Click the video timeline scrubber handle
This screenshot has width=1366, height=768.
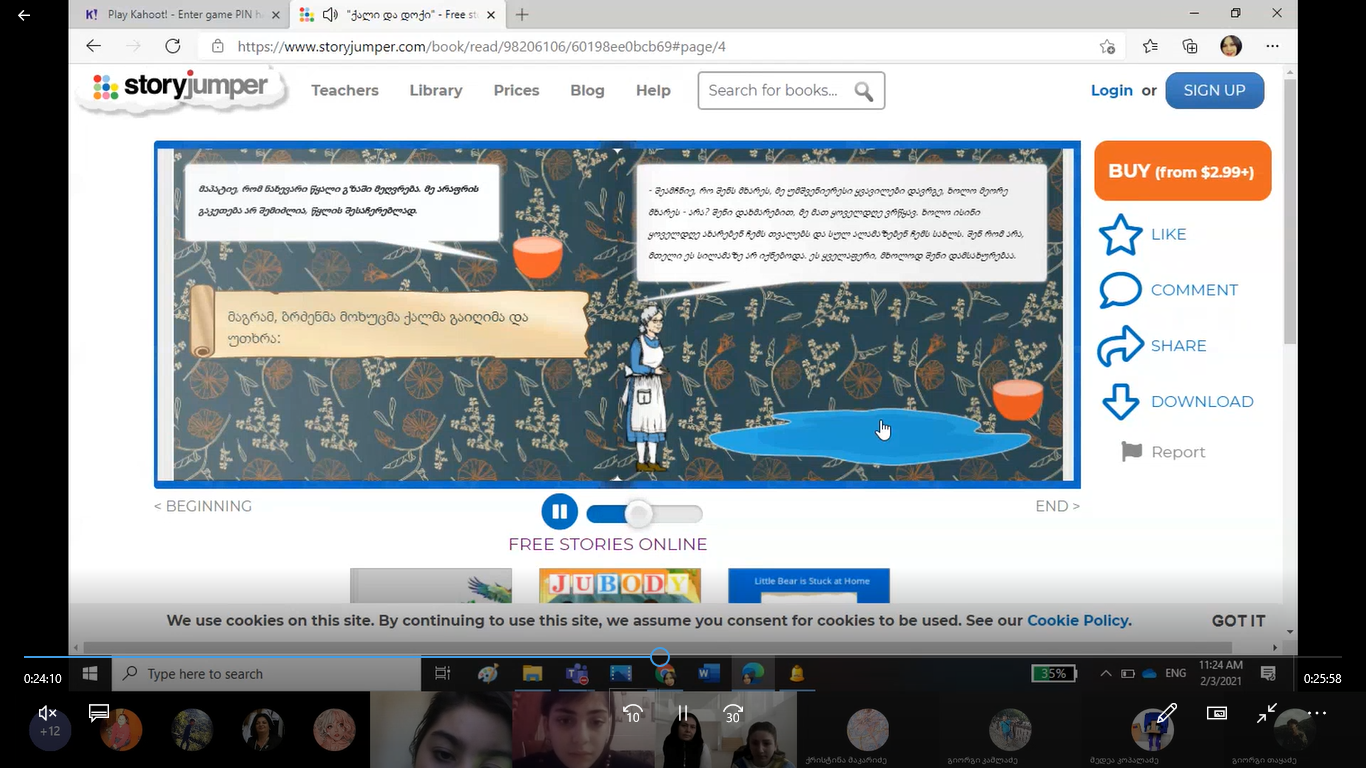click(x=660, y=657)
